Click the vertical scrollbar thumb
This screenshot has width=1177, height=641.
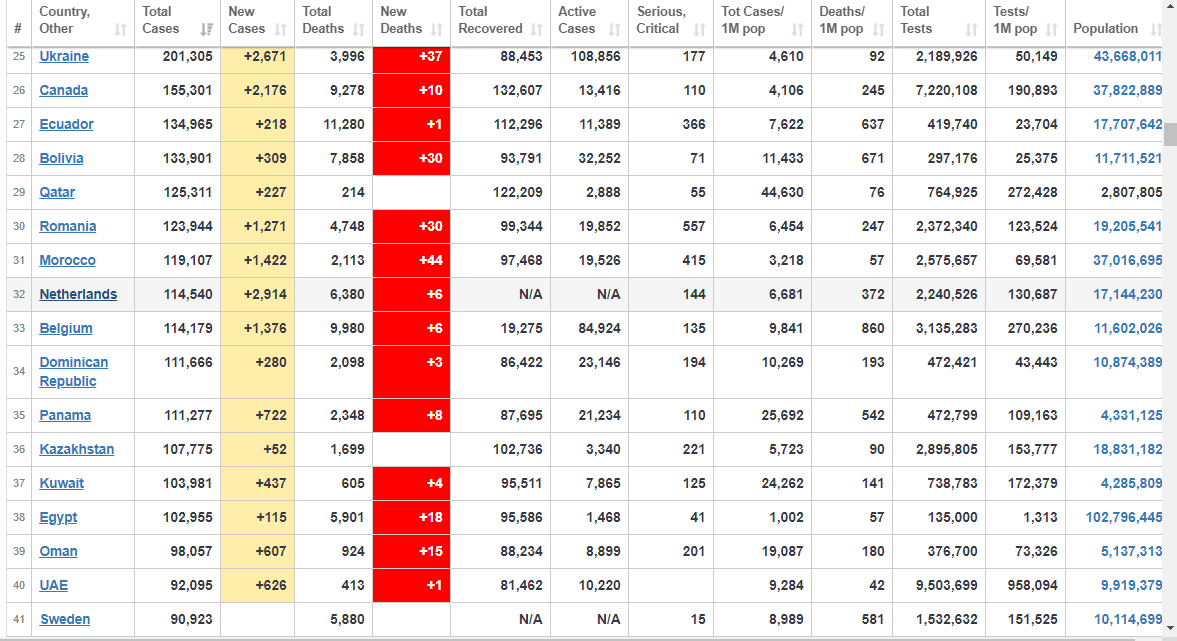coord(1170,133)
